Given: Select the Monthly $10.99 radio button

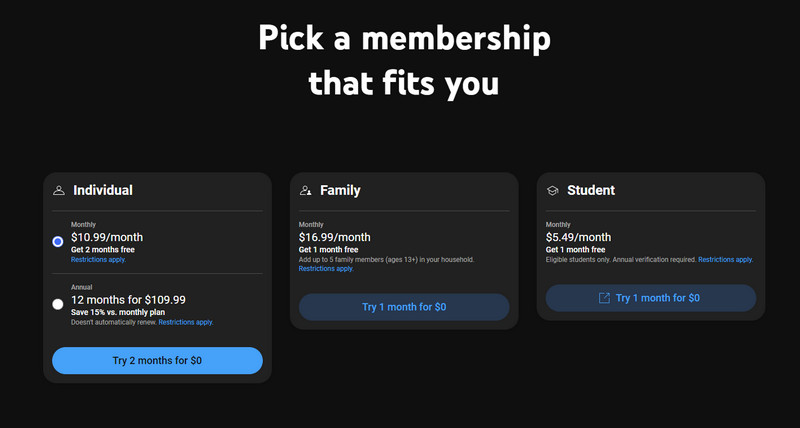Looking at the screenshot, I should [58, 241].
